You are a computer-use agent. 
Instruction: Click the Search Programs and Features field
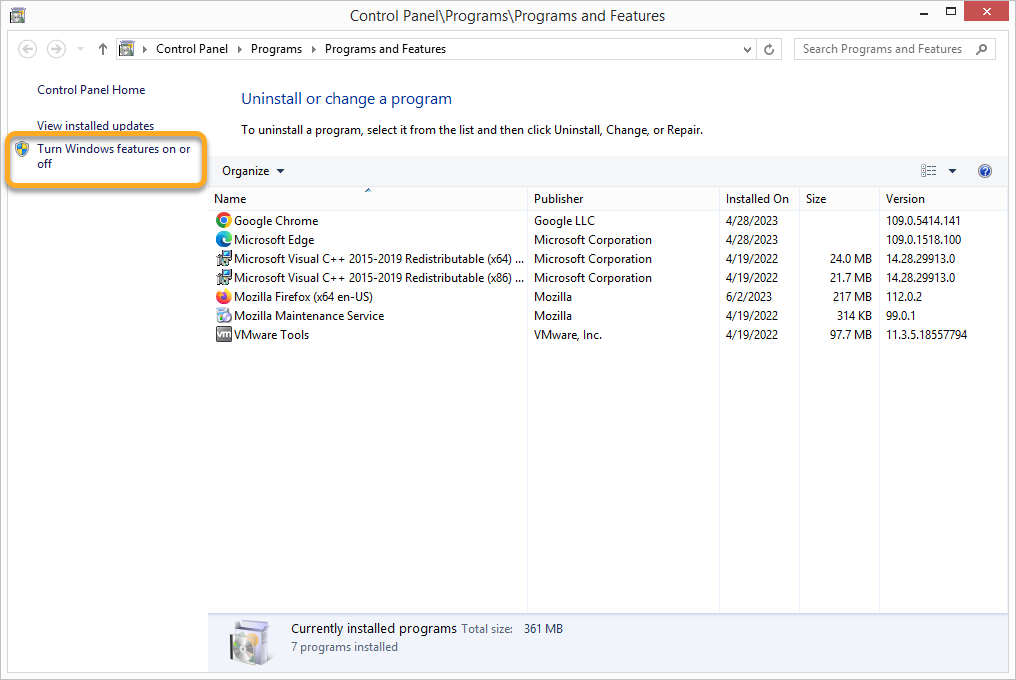pos(882,49)
